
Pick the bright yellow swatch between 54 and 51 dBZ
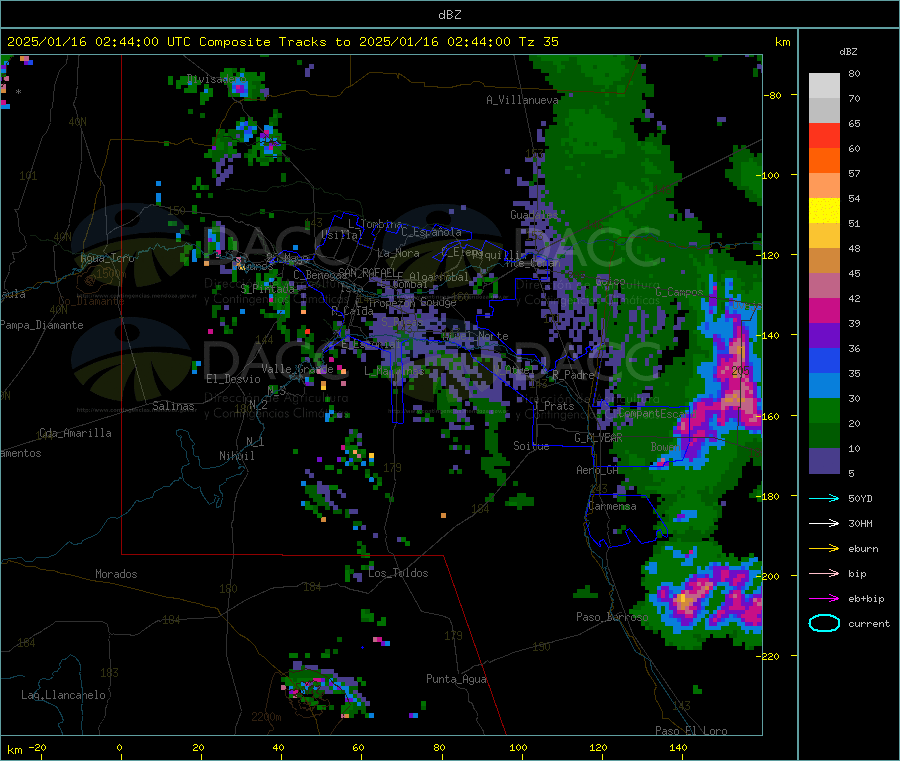point(824,211)
